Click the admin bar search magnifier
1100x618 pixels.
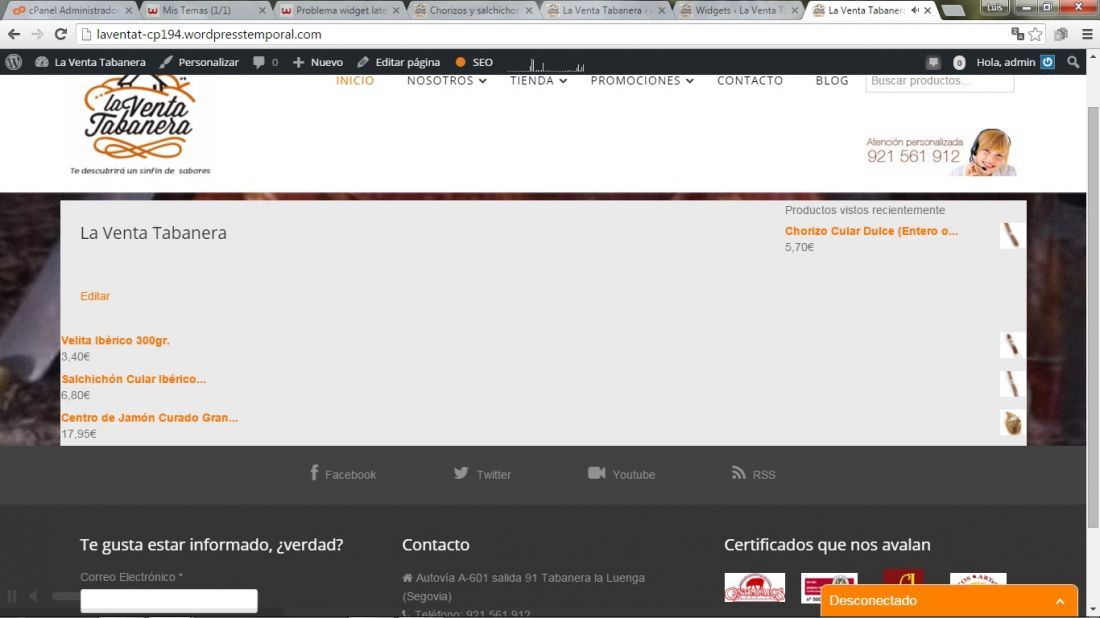[1073, 62]
